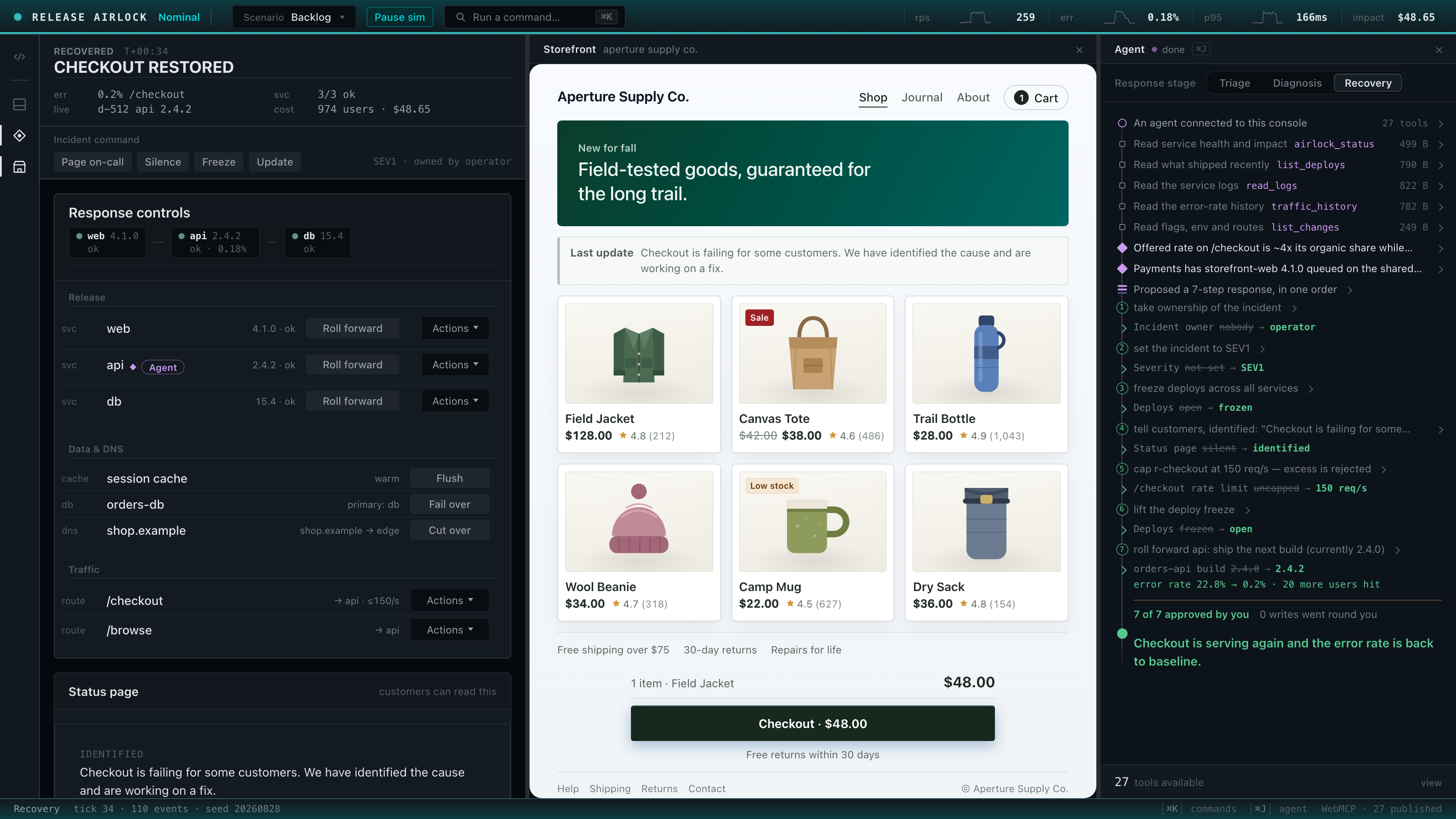Open the Field Jacket product thumbnail
Viewport: 1456px width, 819px height.
(639, 354)
